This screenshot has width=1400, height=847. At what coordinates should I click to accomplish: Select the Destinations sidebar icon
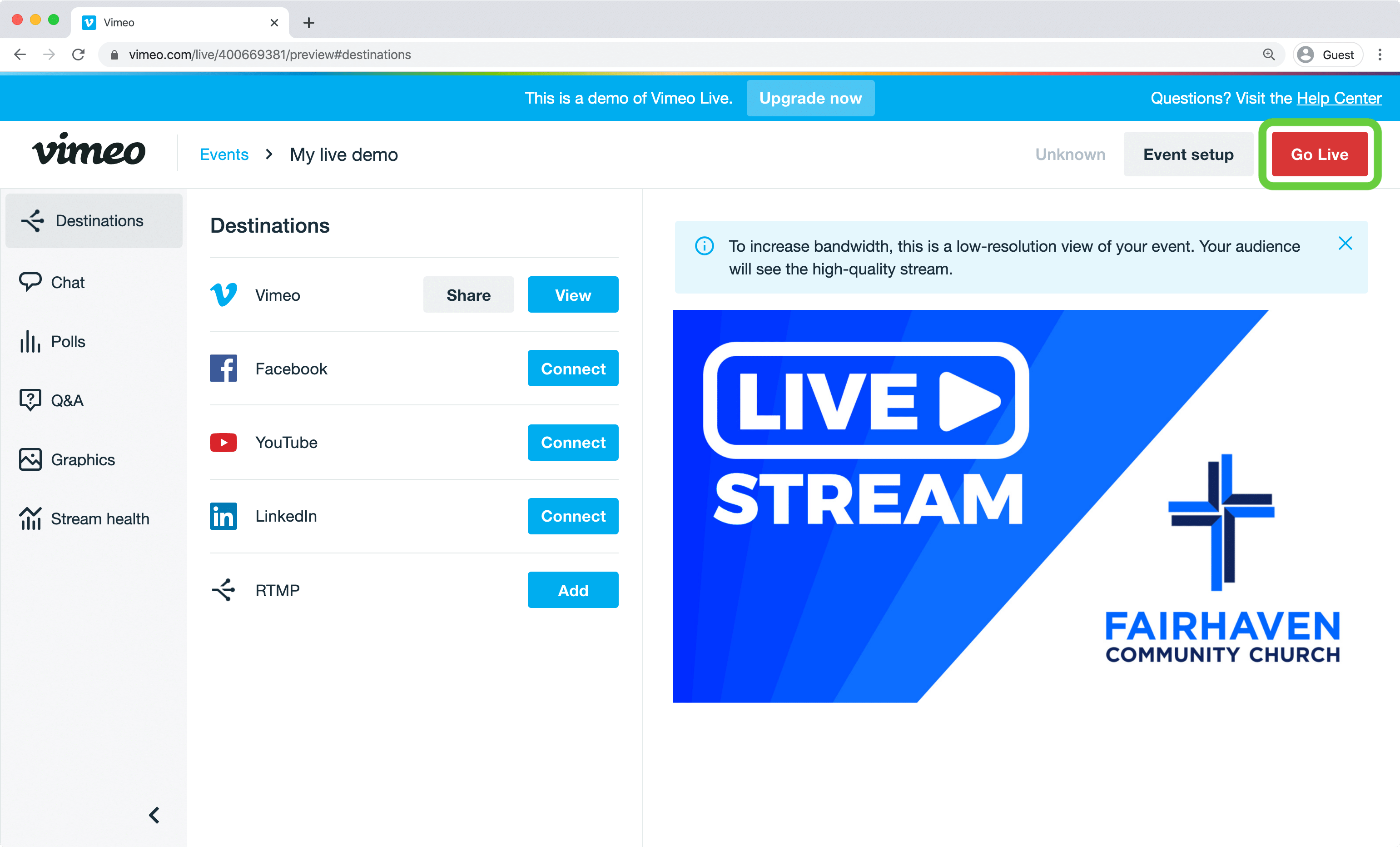[32, 220]
